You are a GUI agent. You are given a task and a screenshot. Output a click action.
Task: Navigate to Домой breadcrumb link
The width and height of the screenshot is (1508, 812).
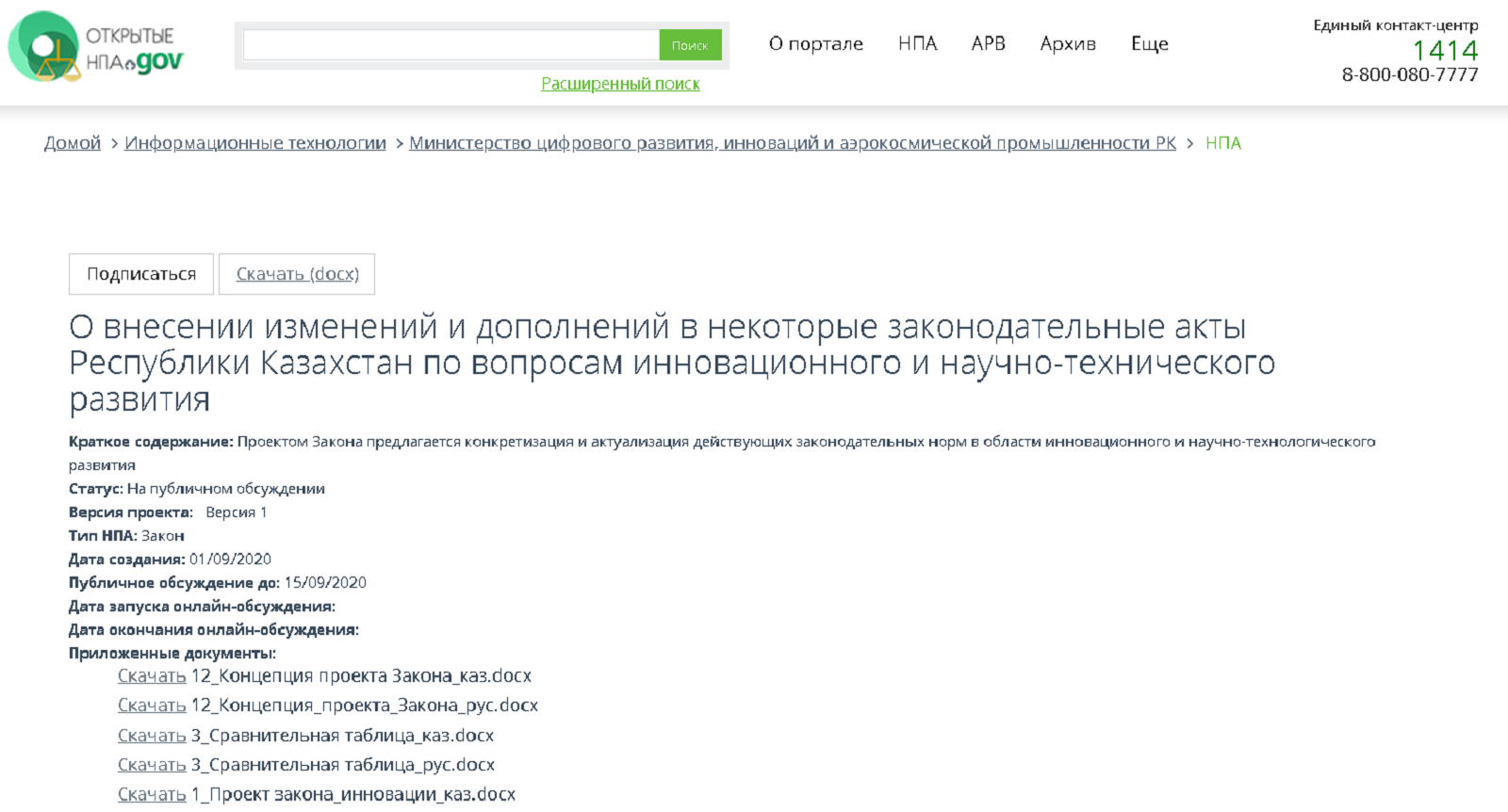73,143
